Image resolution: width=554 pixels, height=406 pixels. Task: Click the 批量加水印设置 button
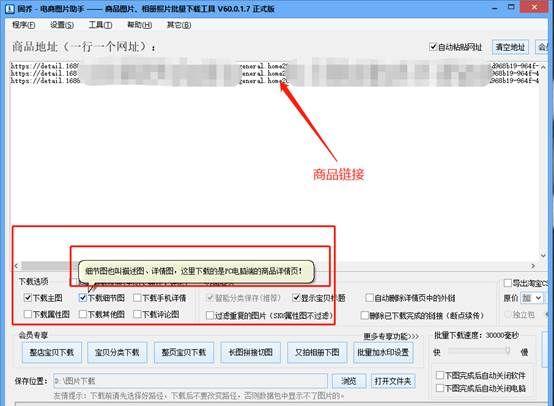[x=383, y=352]
